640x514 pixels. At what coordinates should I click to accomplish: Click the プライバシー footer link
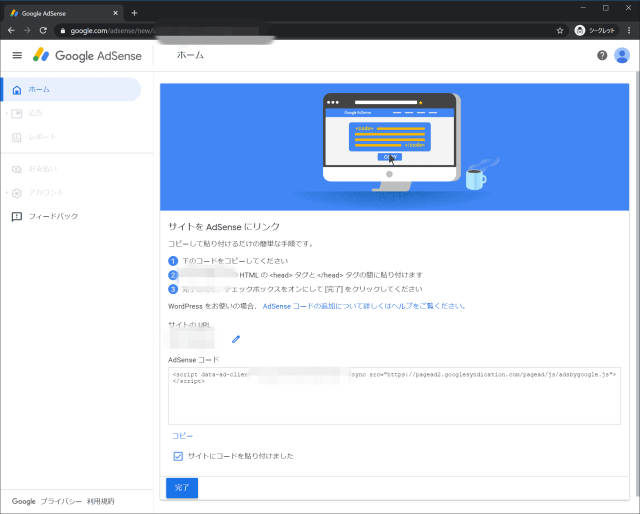coord(61,501)
